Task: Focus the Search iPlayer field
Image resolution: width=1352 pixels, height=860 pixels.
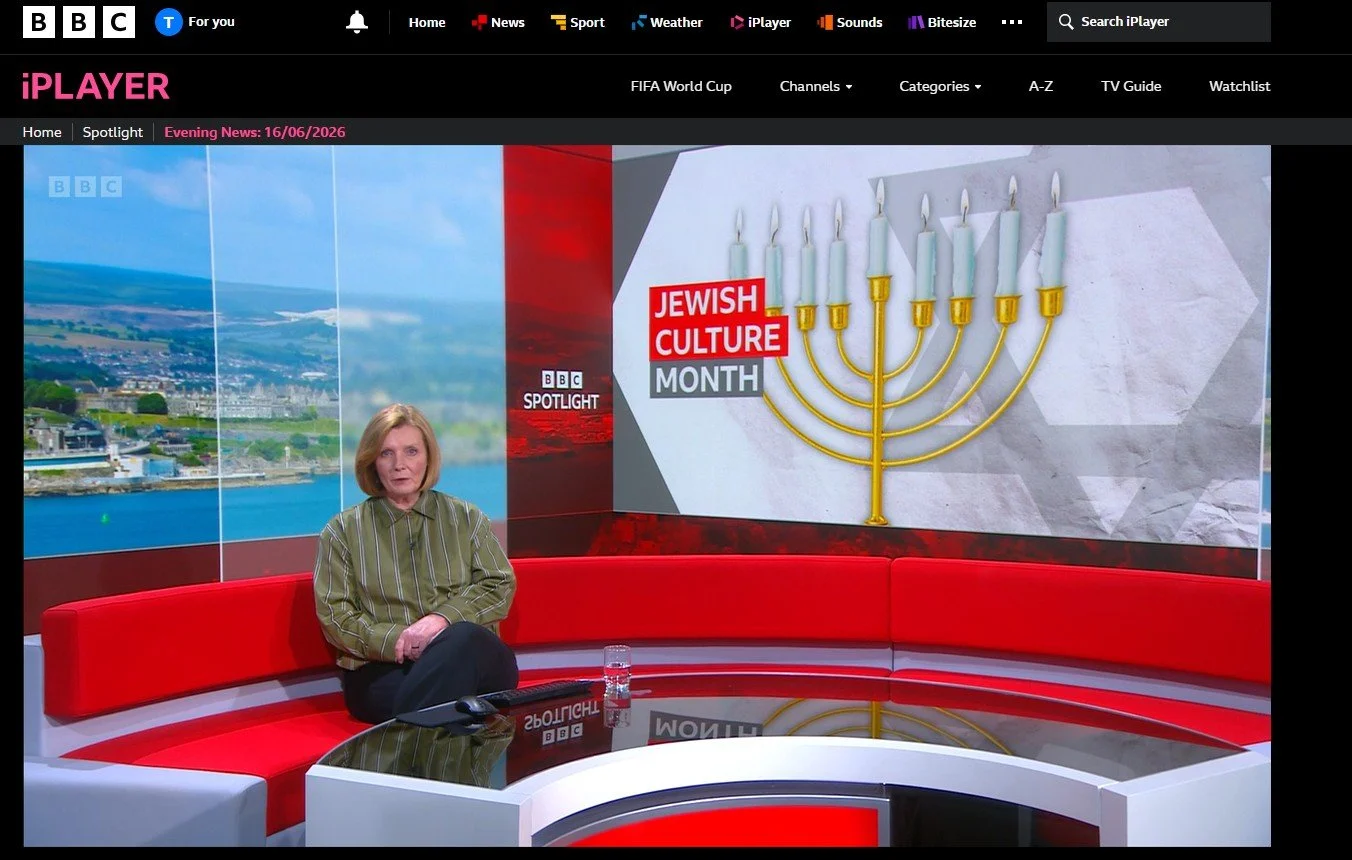Action: 1159,22
